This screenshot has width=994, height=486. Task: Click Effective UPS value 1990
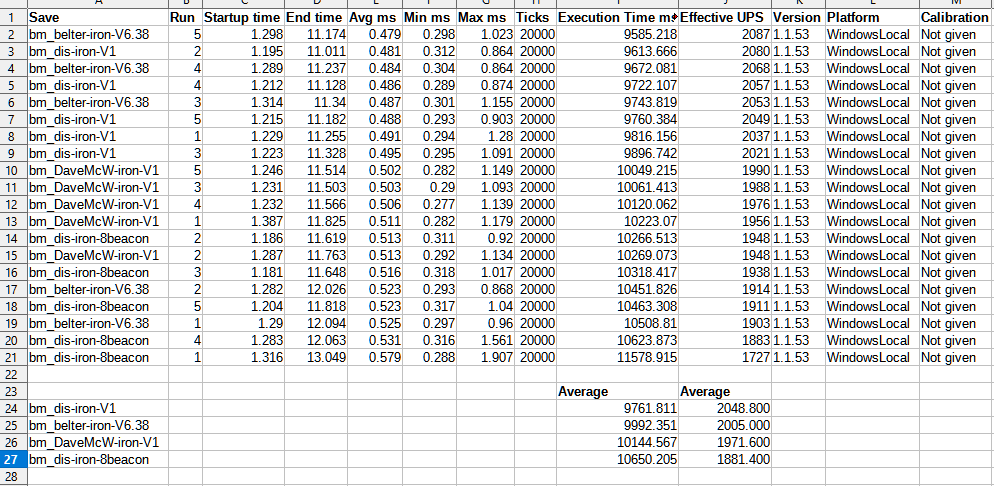(x=725, y=170)
